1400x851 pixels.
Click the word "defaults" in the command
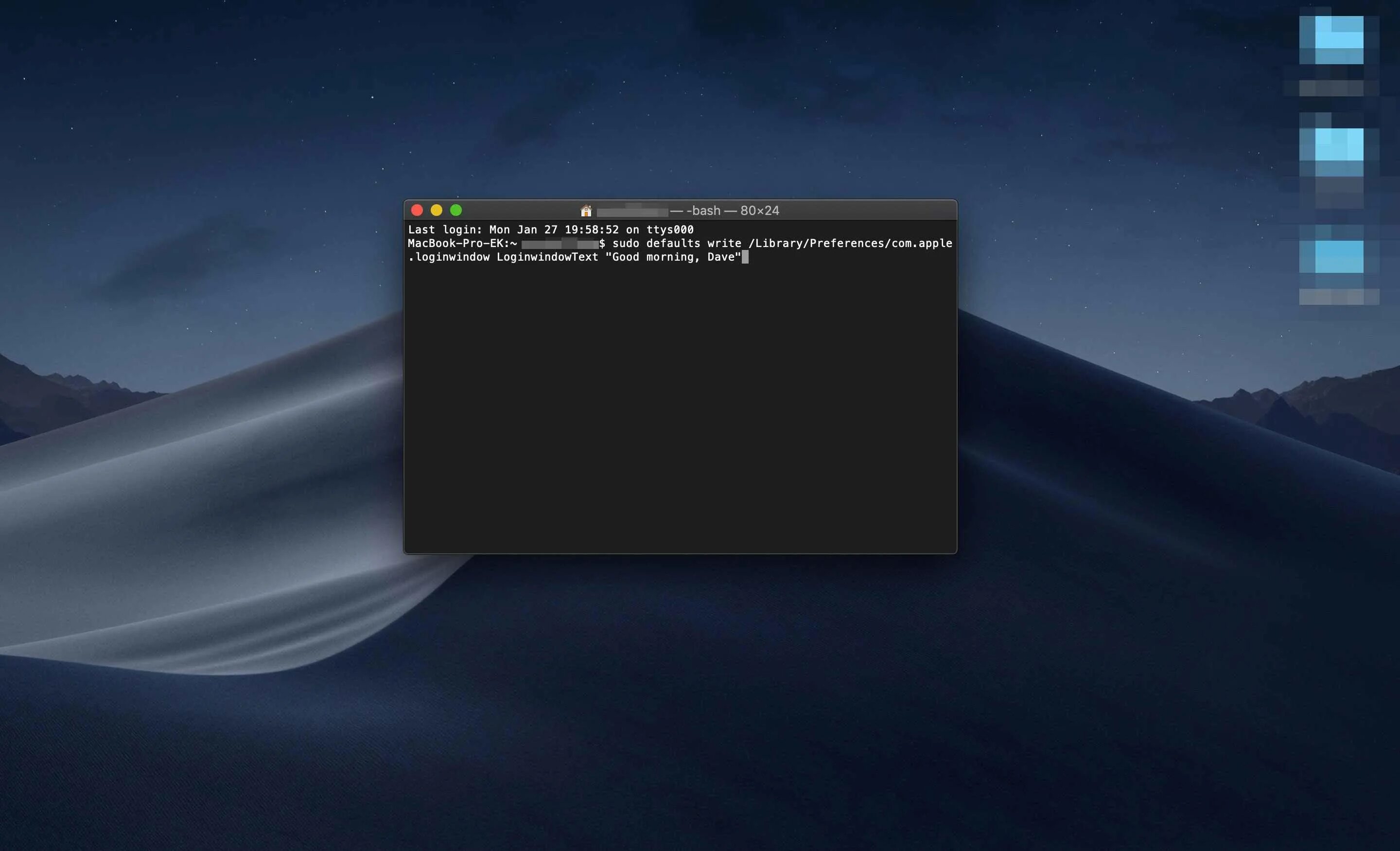point(673,243)
